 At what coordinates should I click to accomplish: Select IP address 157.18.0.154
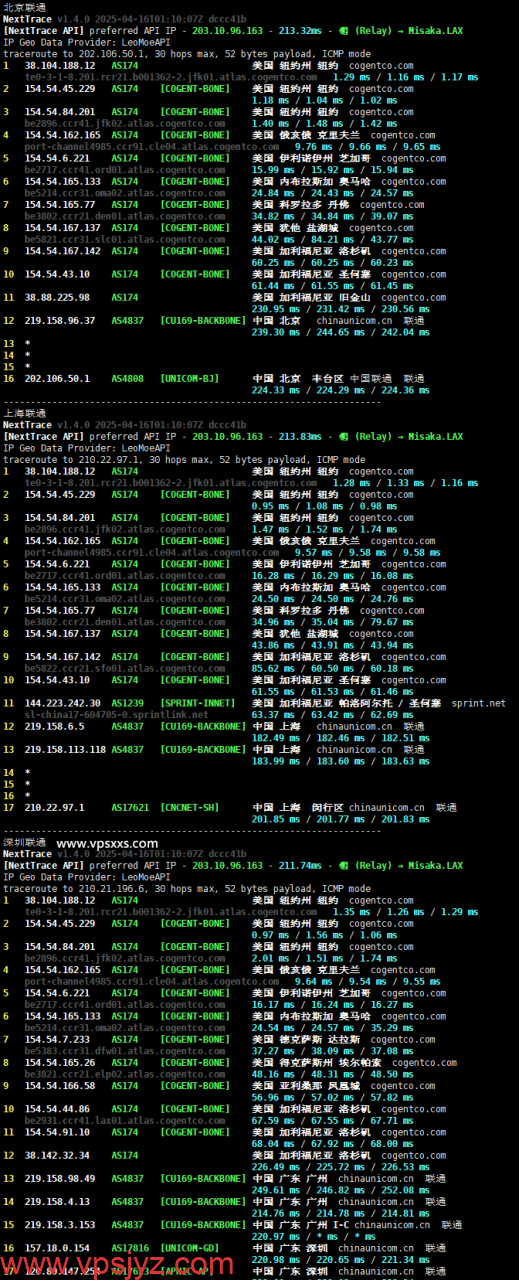57,1248
